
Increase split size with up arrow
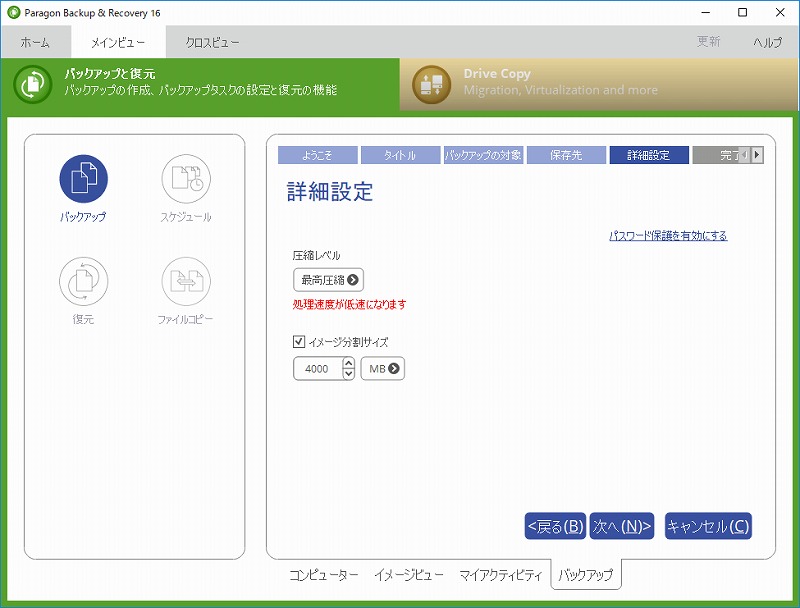click(348, 363)
